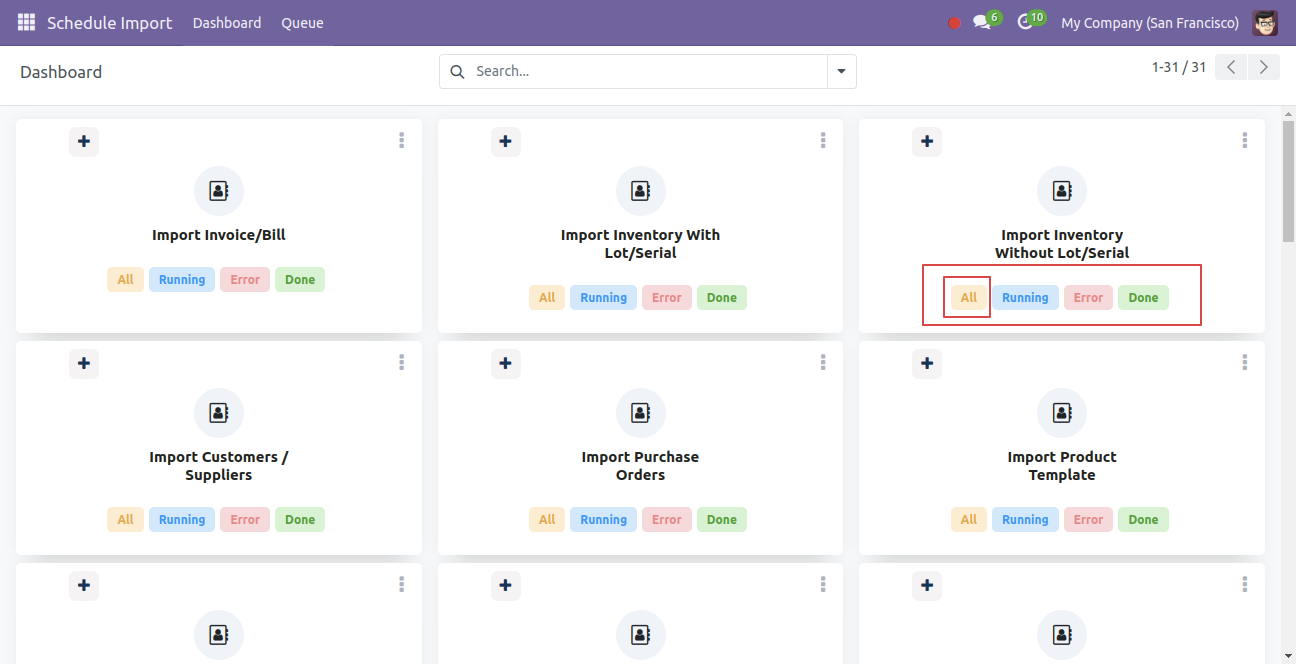Open the apps grid menu icon

26,22
